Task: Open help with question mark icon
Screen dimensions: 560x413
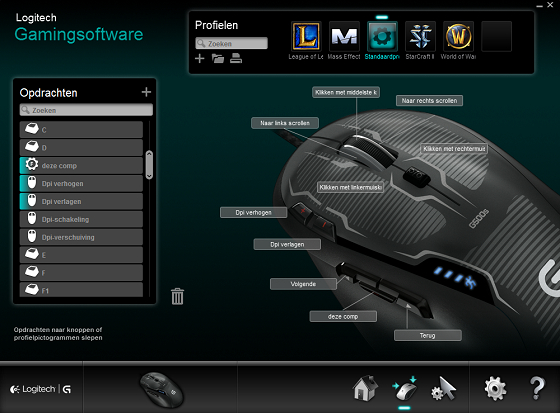Action: [x=536, y=388]
